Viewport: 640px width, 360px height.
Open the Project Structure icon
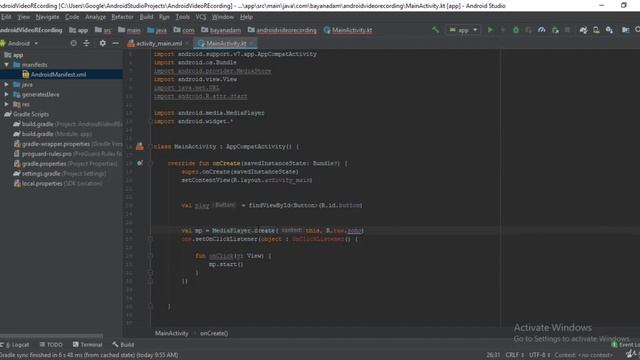click(625, 30)
